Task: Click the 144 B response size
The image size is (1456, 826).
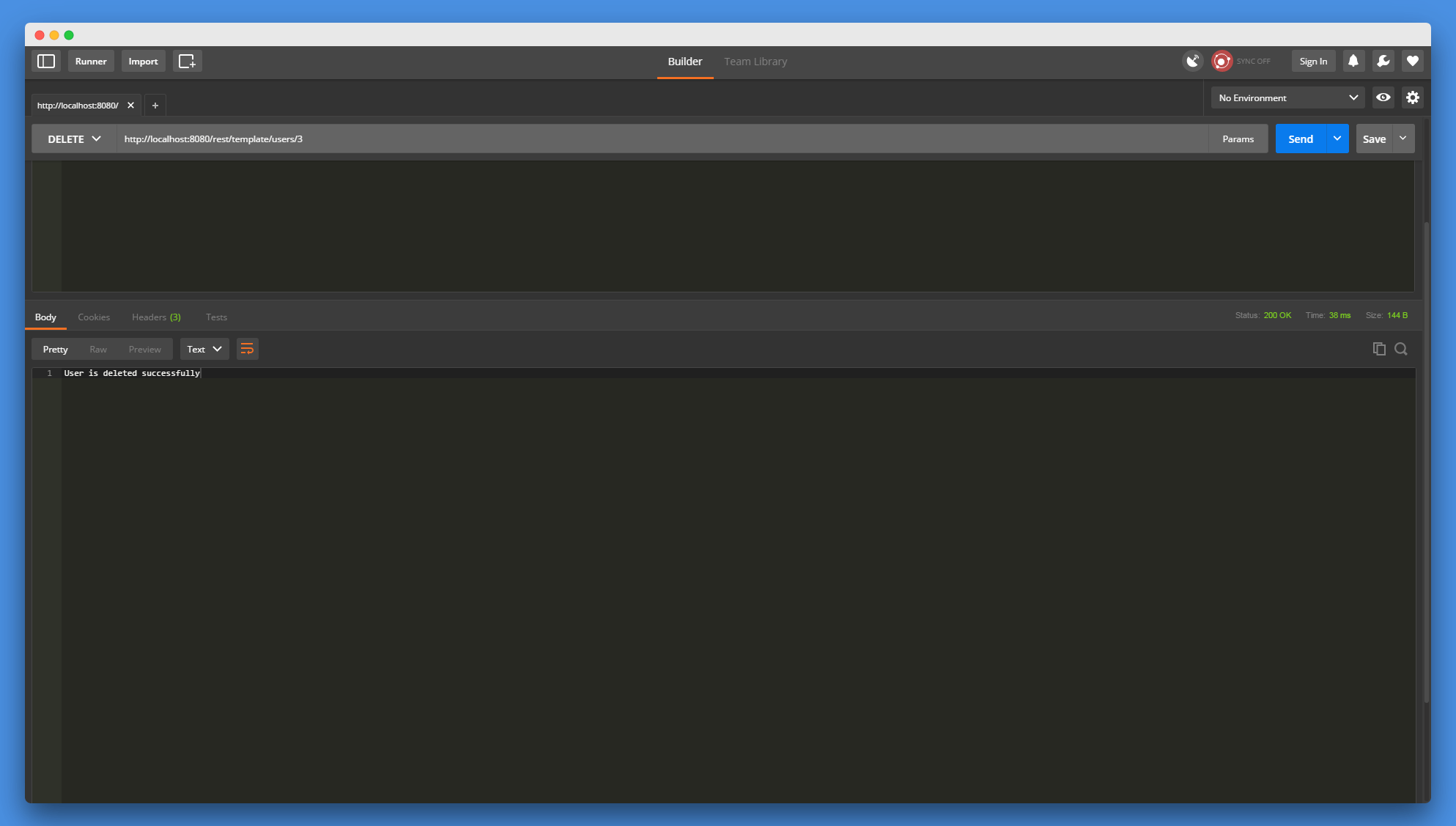Action: pyautogui.click(x=1397, y=315)
